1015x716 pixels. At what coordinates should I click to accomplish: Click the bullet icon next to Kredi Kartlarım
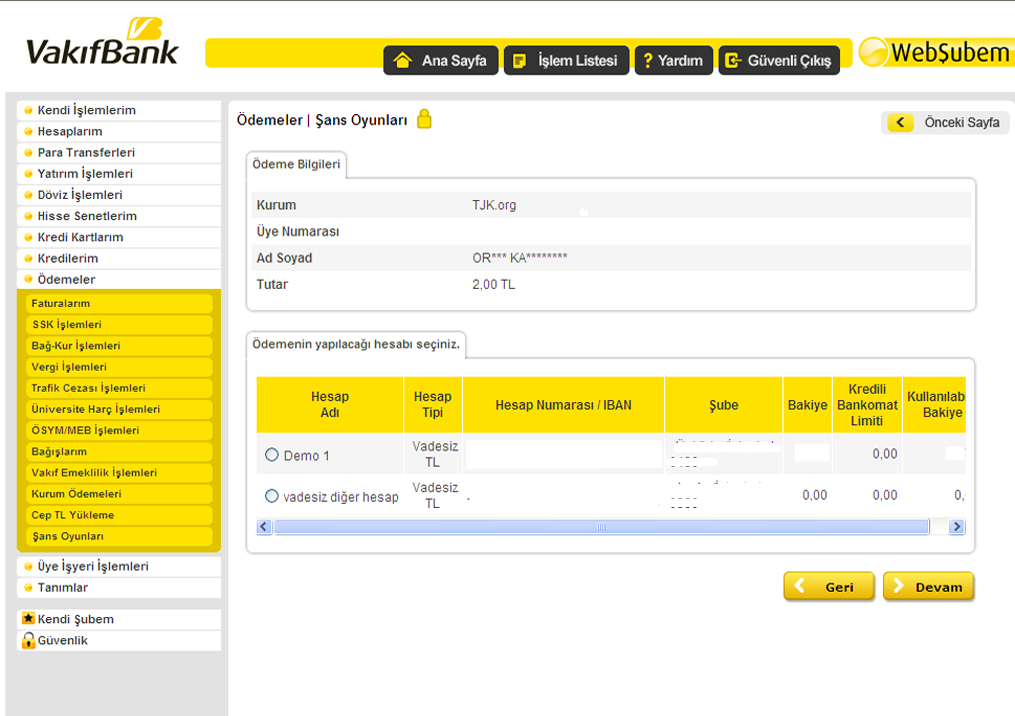pyautogui.click(x=28, y=238)
